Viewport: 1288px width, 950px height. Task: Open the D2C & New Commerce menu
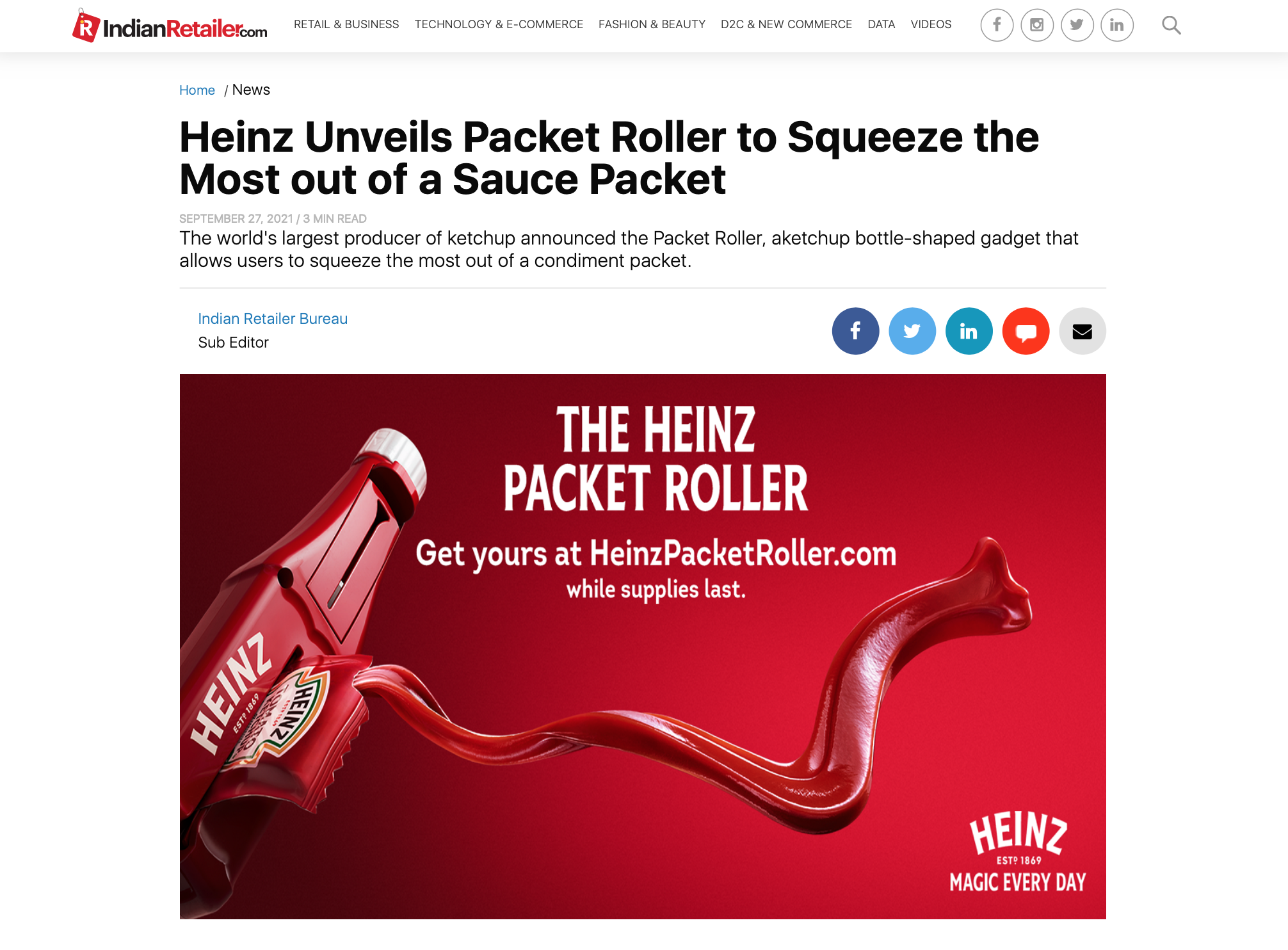tap(786, 24)
